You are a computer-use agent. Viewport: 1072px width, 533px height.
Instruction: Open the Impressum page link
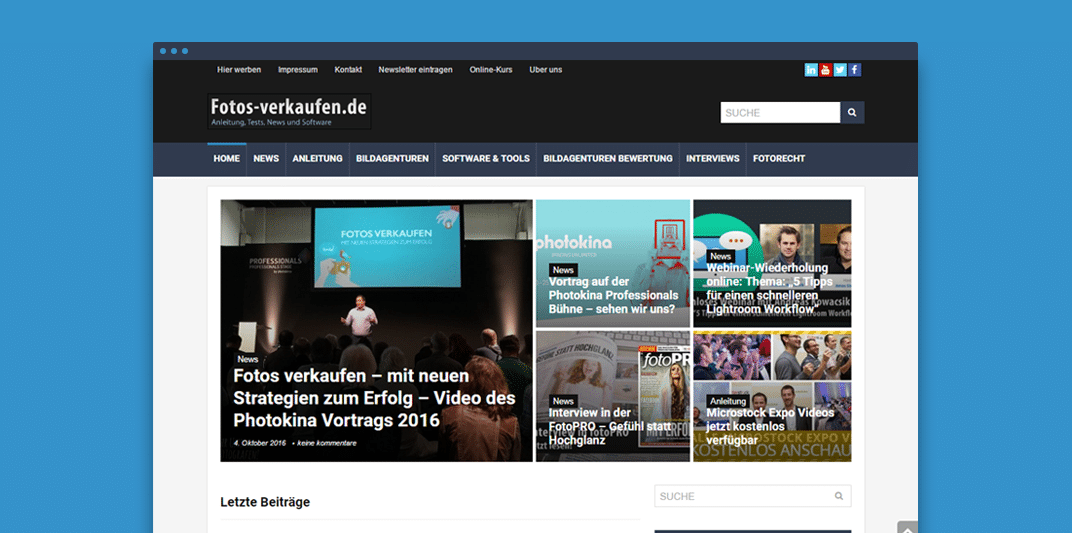pos(297,70)
